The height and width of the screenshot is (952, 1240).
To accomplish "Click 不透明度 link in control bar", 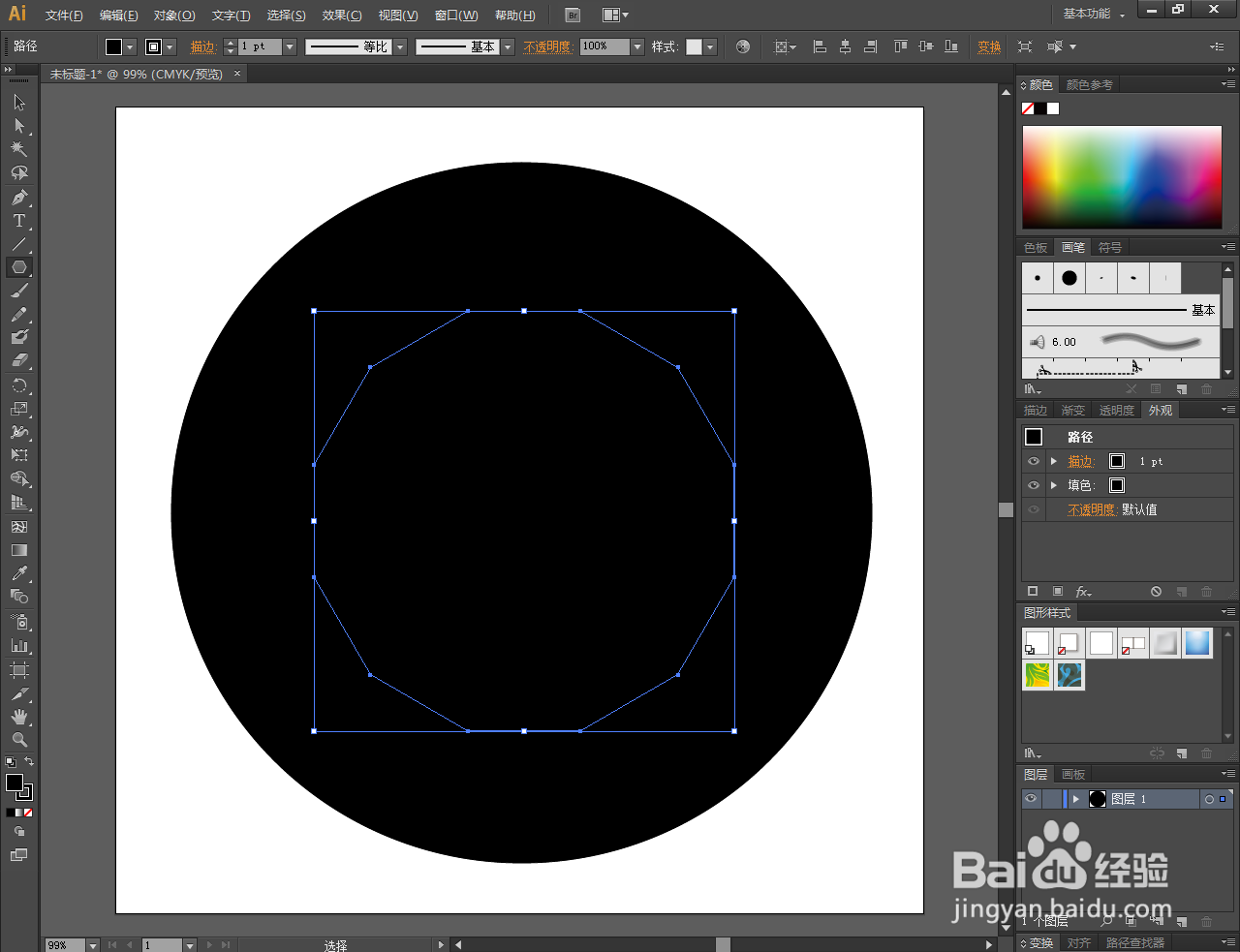I will (x=547, y=46).
